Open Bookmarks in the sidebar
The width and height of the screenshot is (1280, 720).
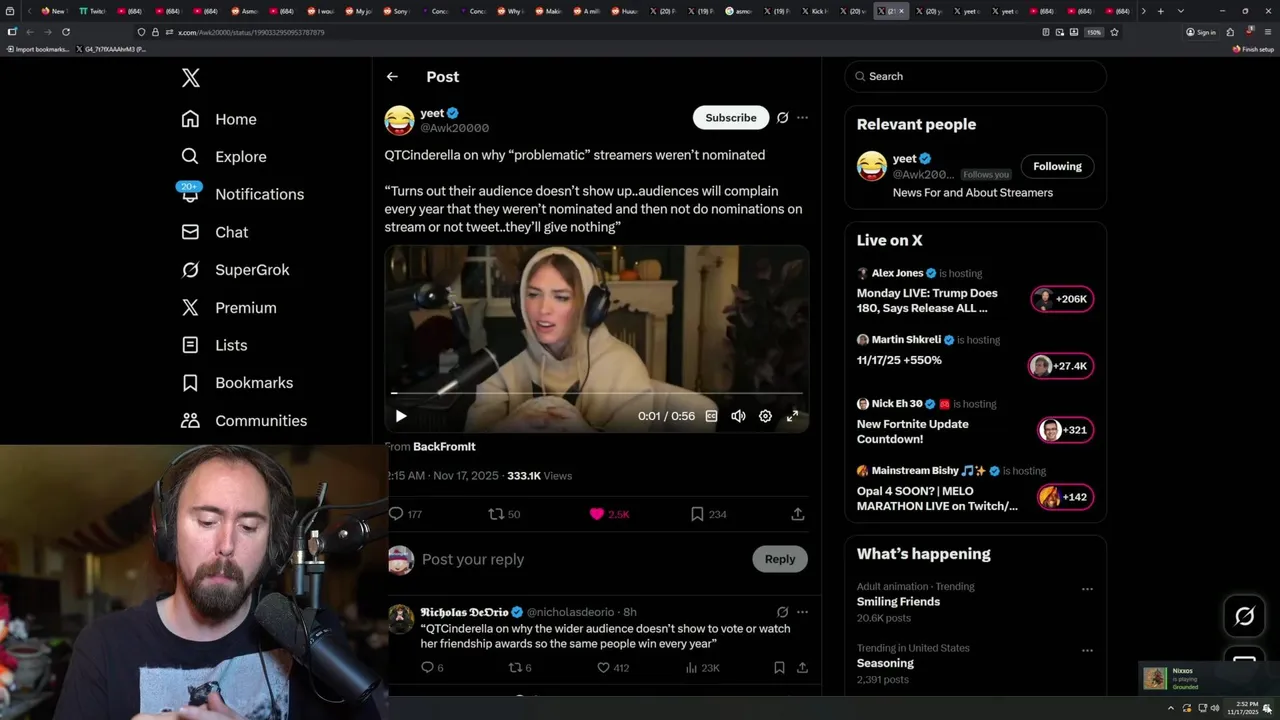click(x=237, y=383)
